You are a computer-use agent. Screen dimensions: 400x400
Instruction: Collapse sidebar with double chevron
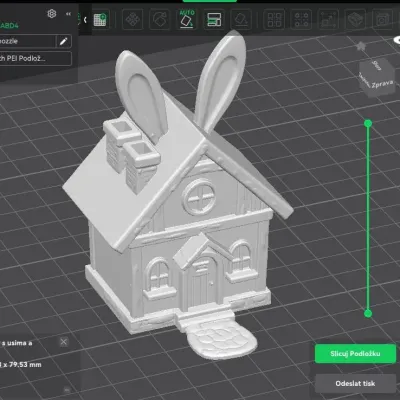pos(68,14)
